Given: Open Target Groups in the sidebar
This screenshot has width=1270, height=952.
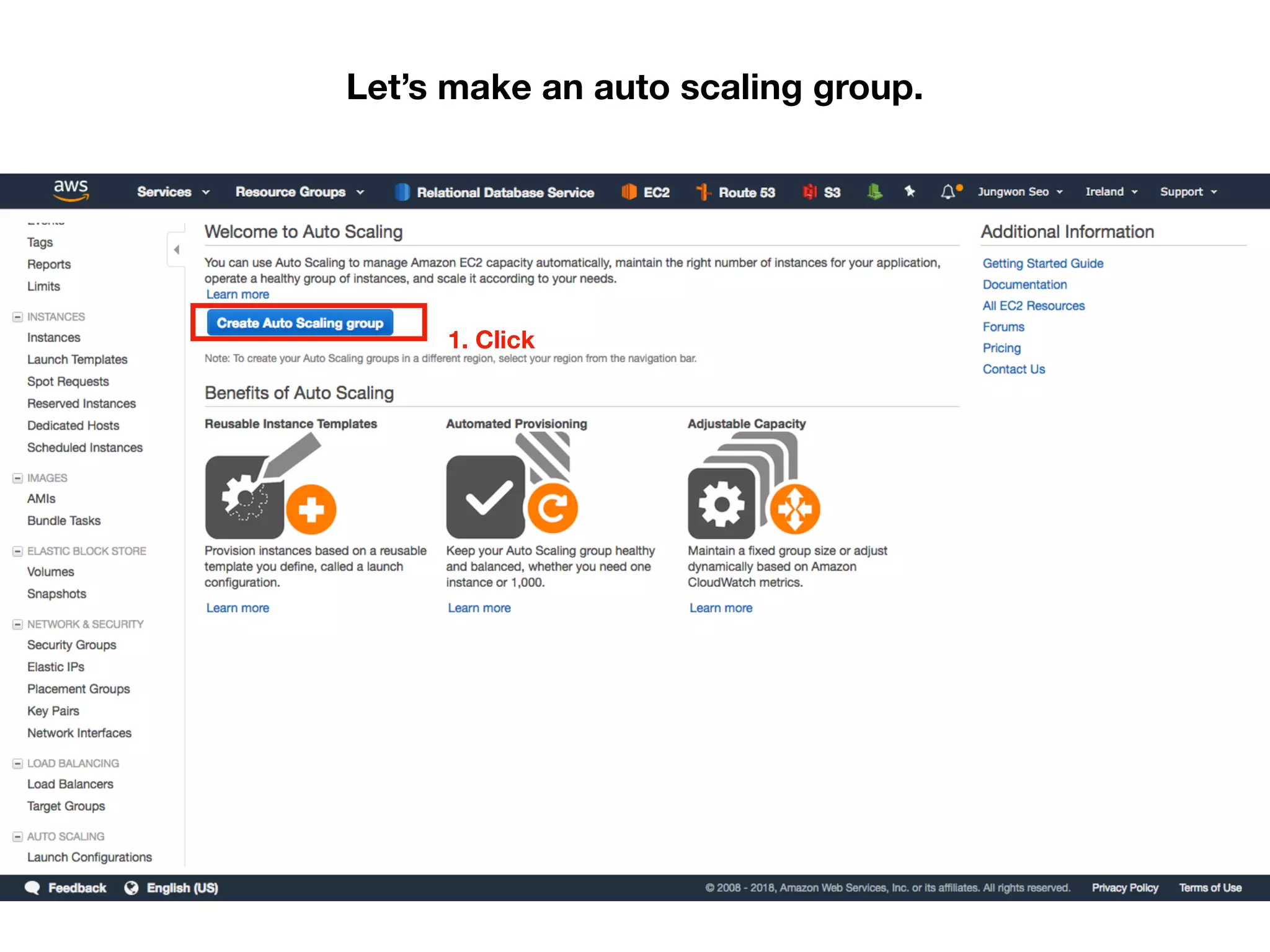Looking at the screenshot, I should click(66, 806).
